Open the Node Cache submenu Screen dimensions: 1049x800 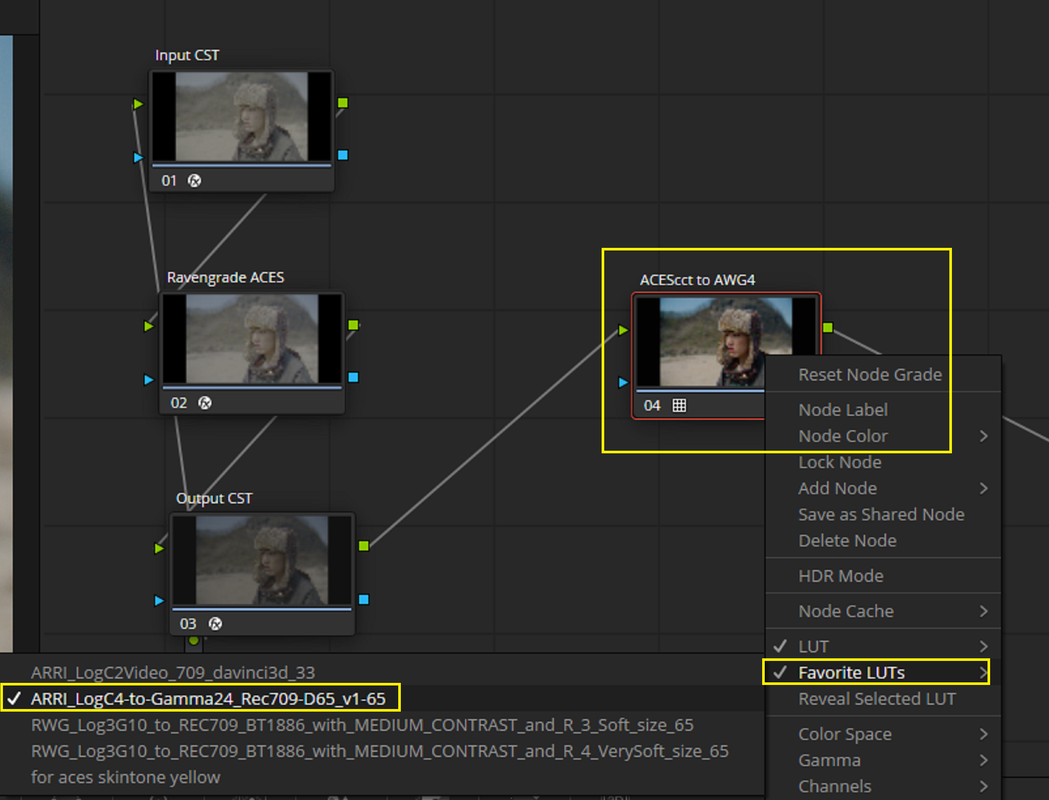[x=883, y=611]
